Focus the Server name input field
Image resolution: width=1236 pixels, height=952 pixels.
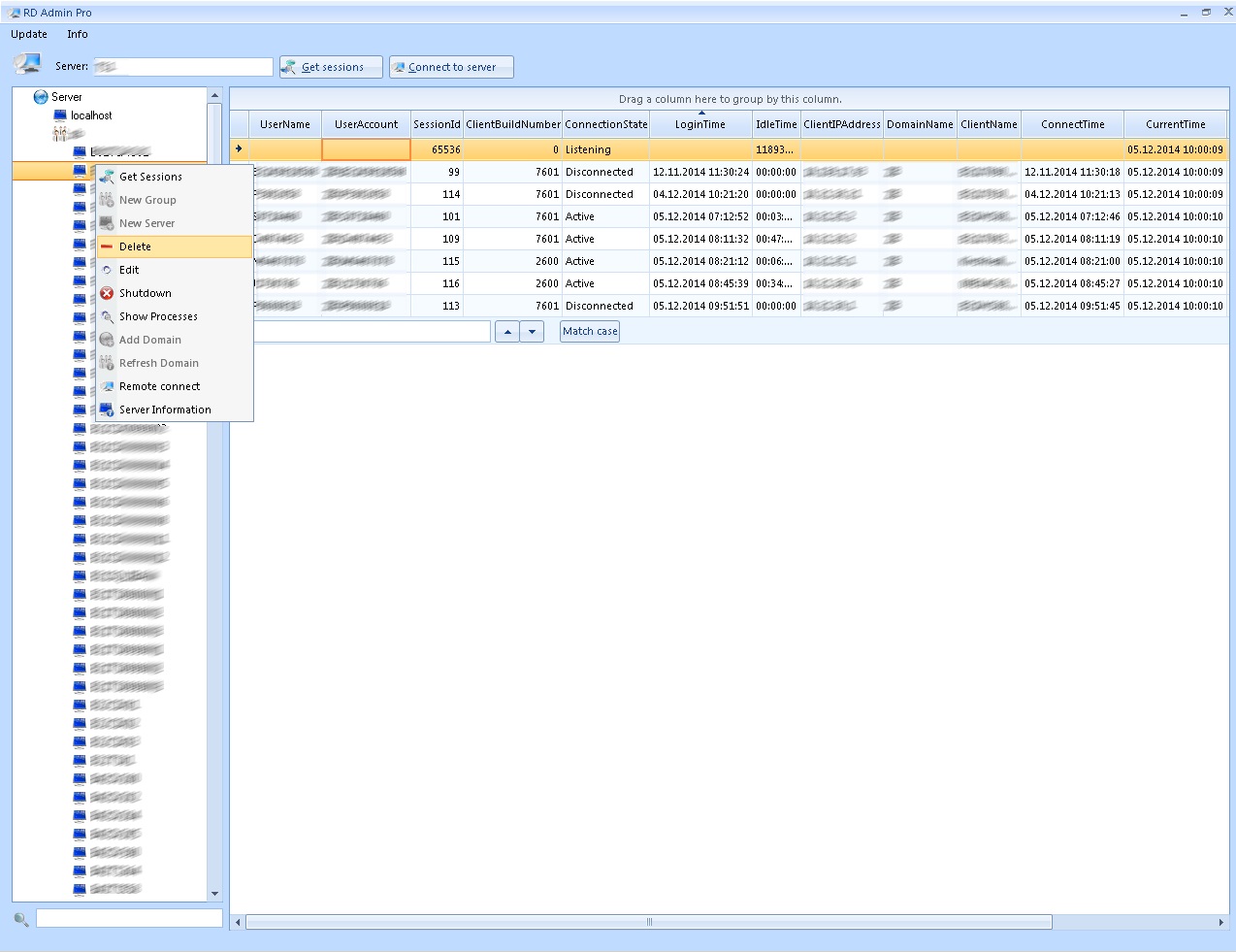click(x=182, y=67)
